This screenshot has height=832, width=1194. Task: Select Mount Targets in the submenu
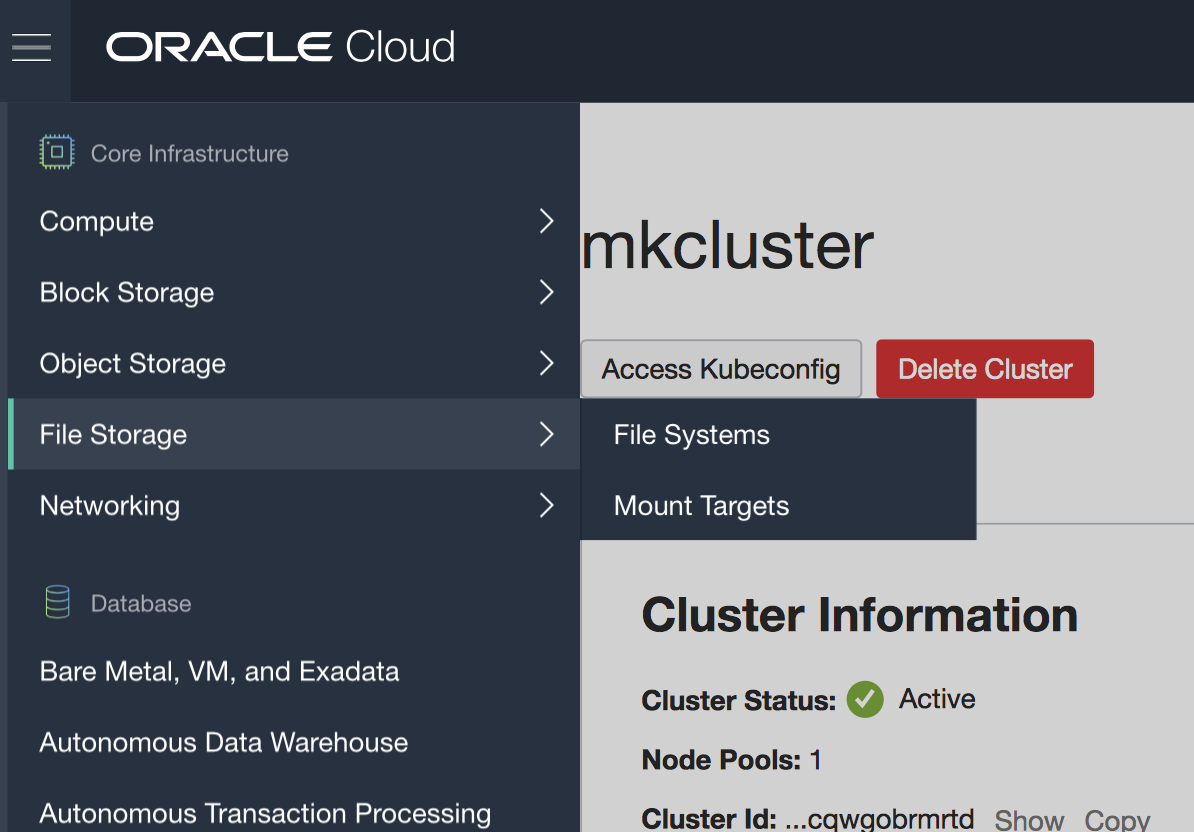[x=701, y=506]
